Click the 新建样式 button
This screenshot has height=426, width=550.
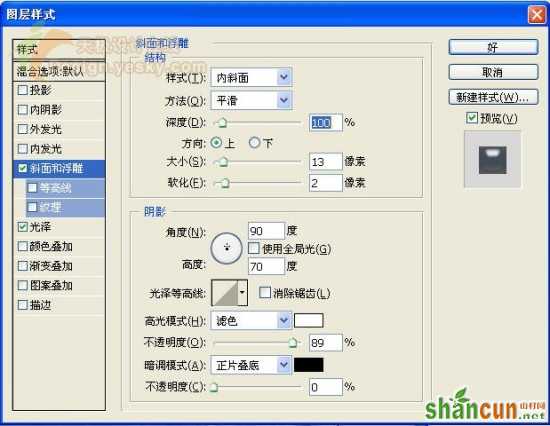493,97
